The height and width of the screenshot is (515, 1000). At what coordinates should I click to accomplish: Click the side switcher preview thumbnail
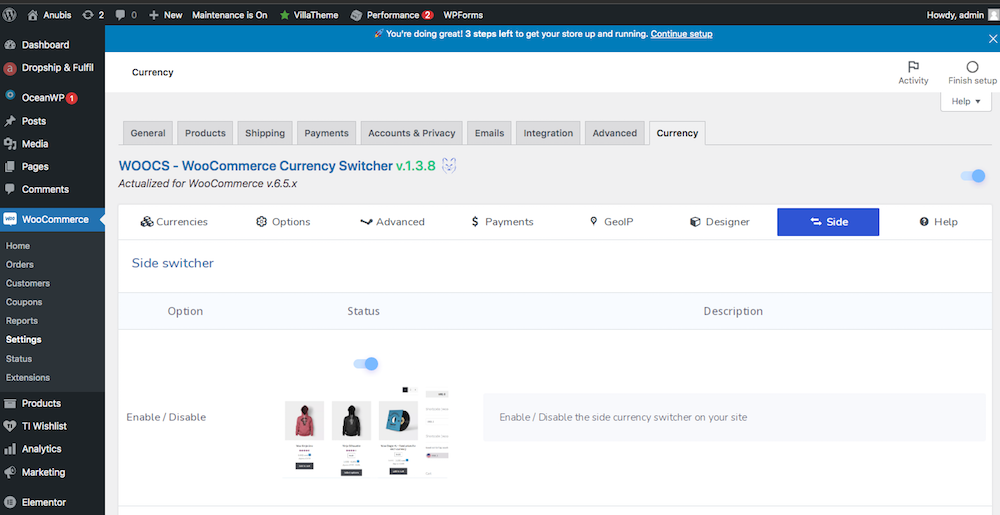[x=366, y=432]
